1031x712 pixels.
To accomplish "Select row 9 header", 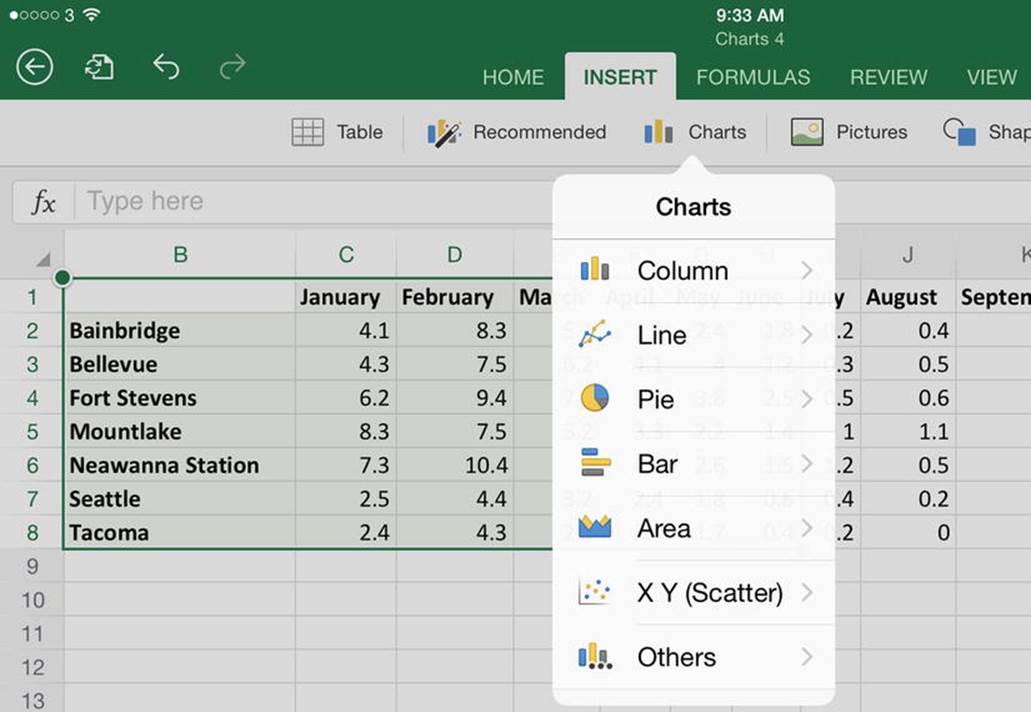I will 32,566.
